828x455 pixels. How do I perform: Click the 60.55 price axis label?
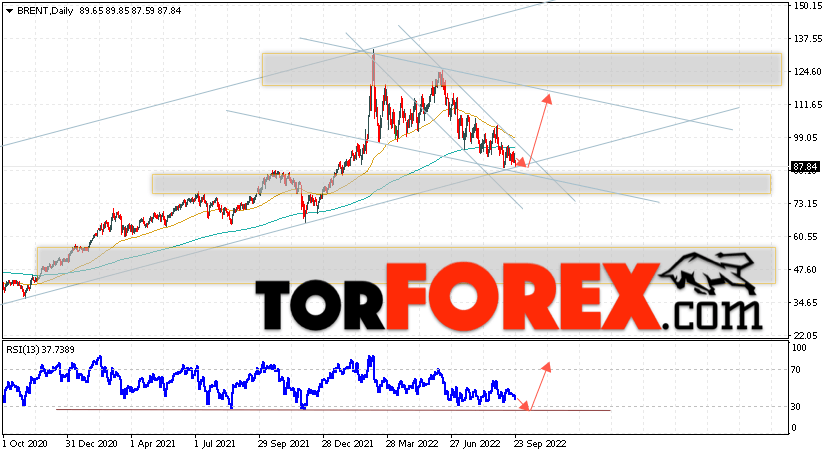806,236
